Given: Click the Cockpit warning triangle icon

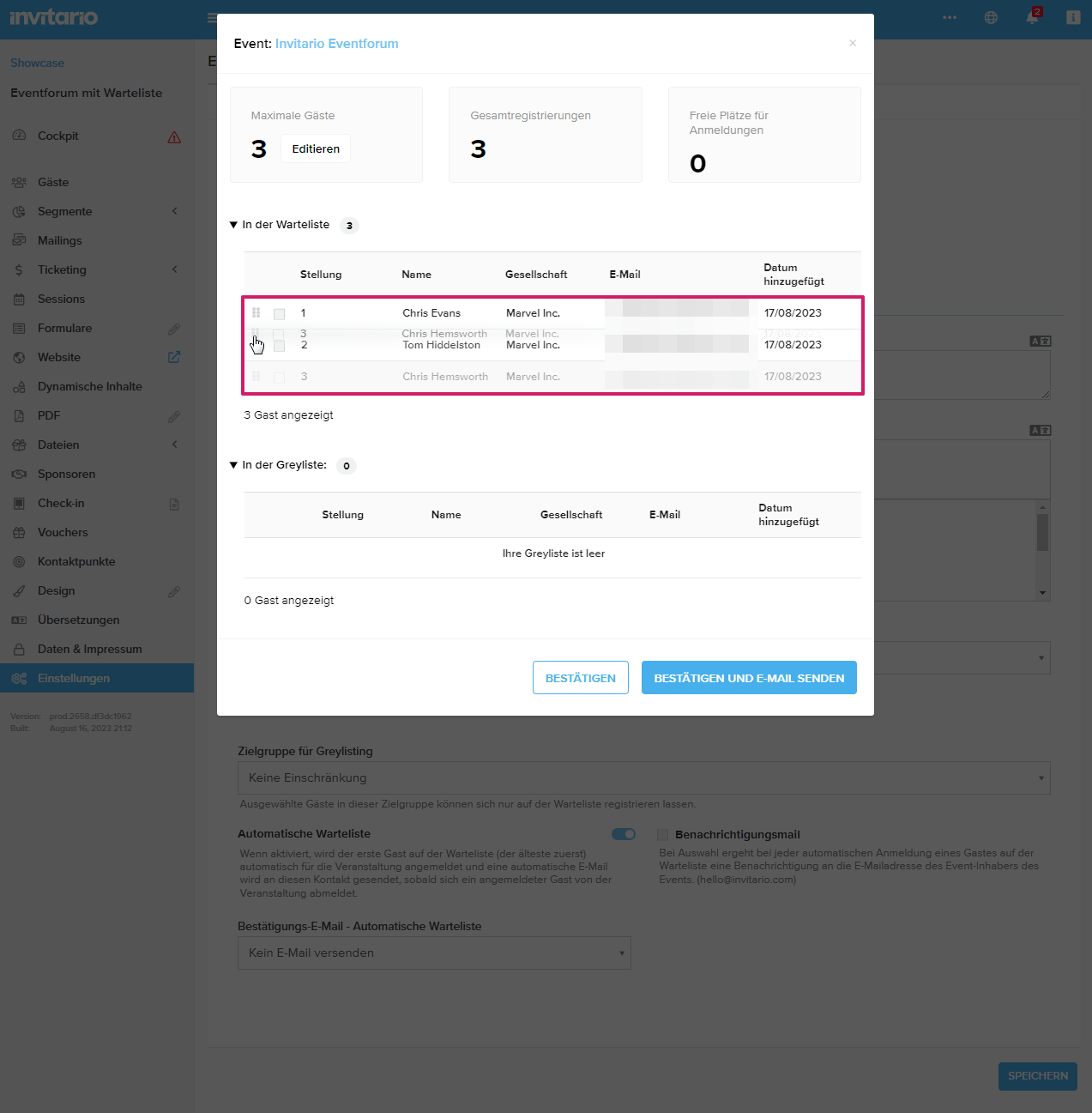Looking at the screenshot, I should coord(174,137).
